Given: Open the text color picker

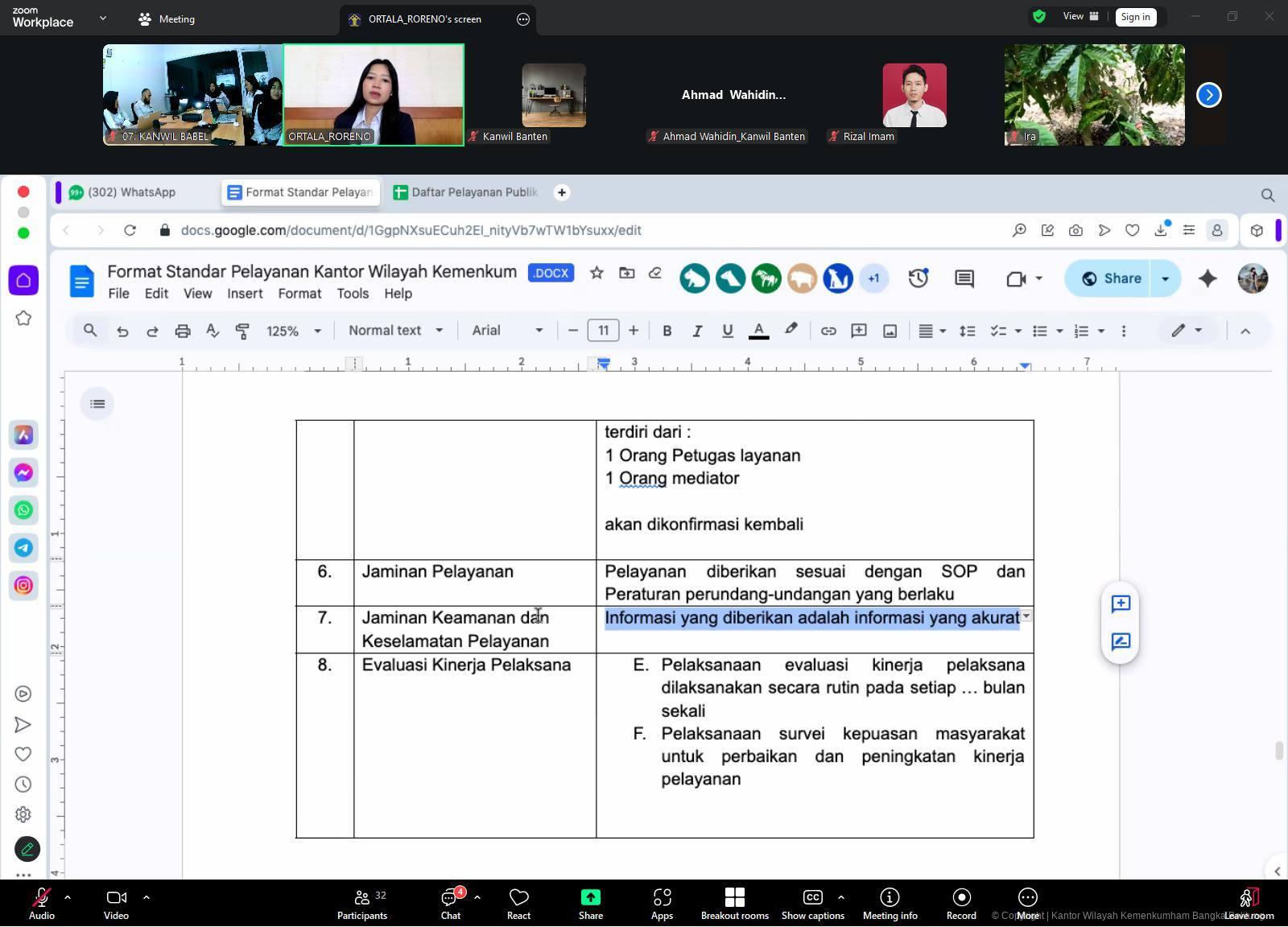Looking at the screenshot, I should tap(758, 331).
